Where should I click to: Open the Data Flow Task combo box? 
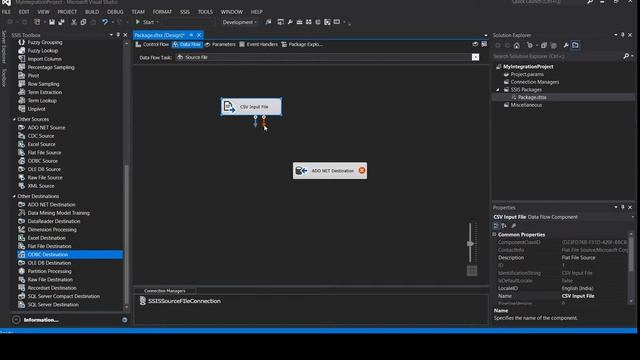tap(328, 57)
